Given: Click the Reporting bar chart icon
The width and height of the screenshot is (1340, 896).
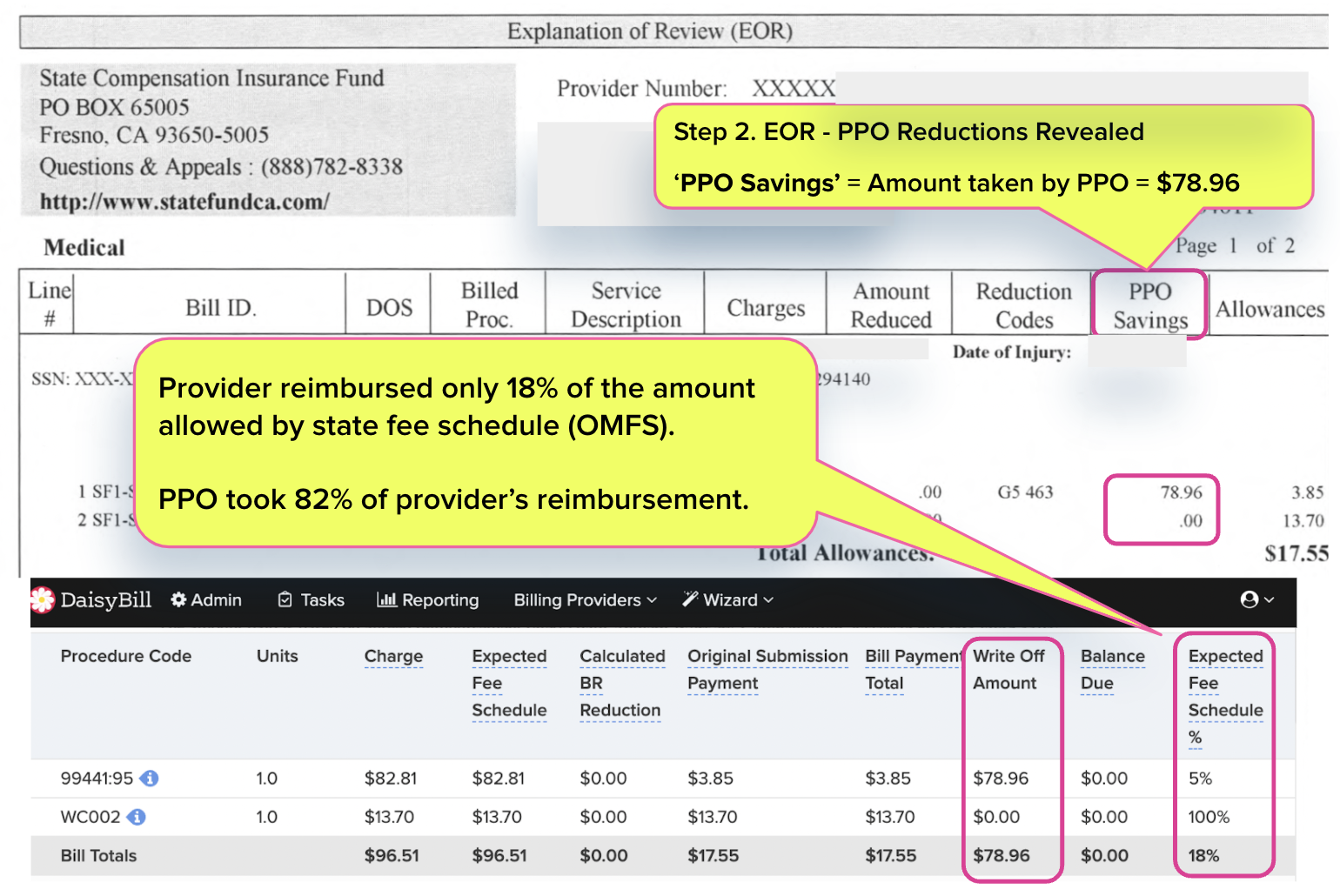Looking at the screenshot, I should [385, 600].
